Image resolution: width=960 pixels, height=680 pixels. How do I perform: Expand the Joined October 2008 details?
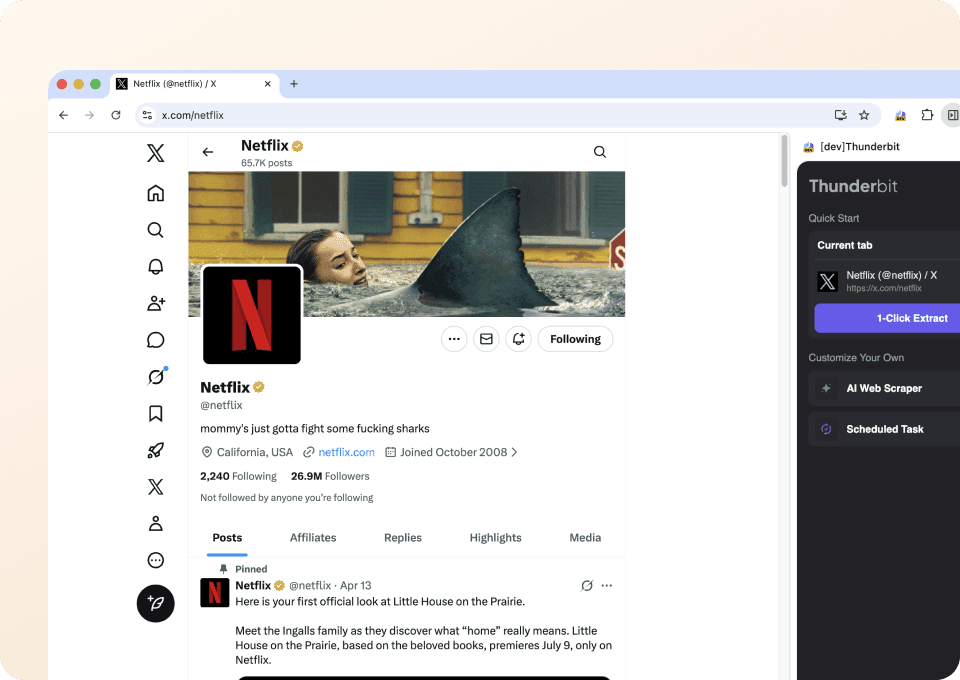(x=453, y=452)
